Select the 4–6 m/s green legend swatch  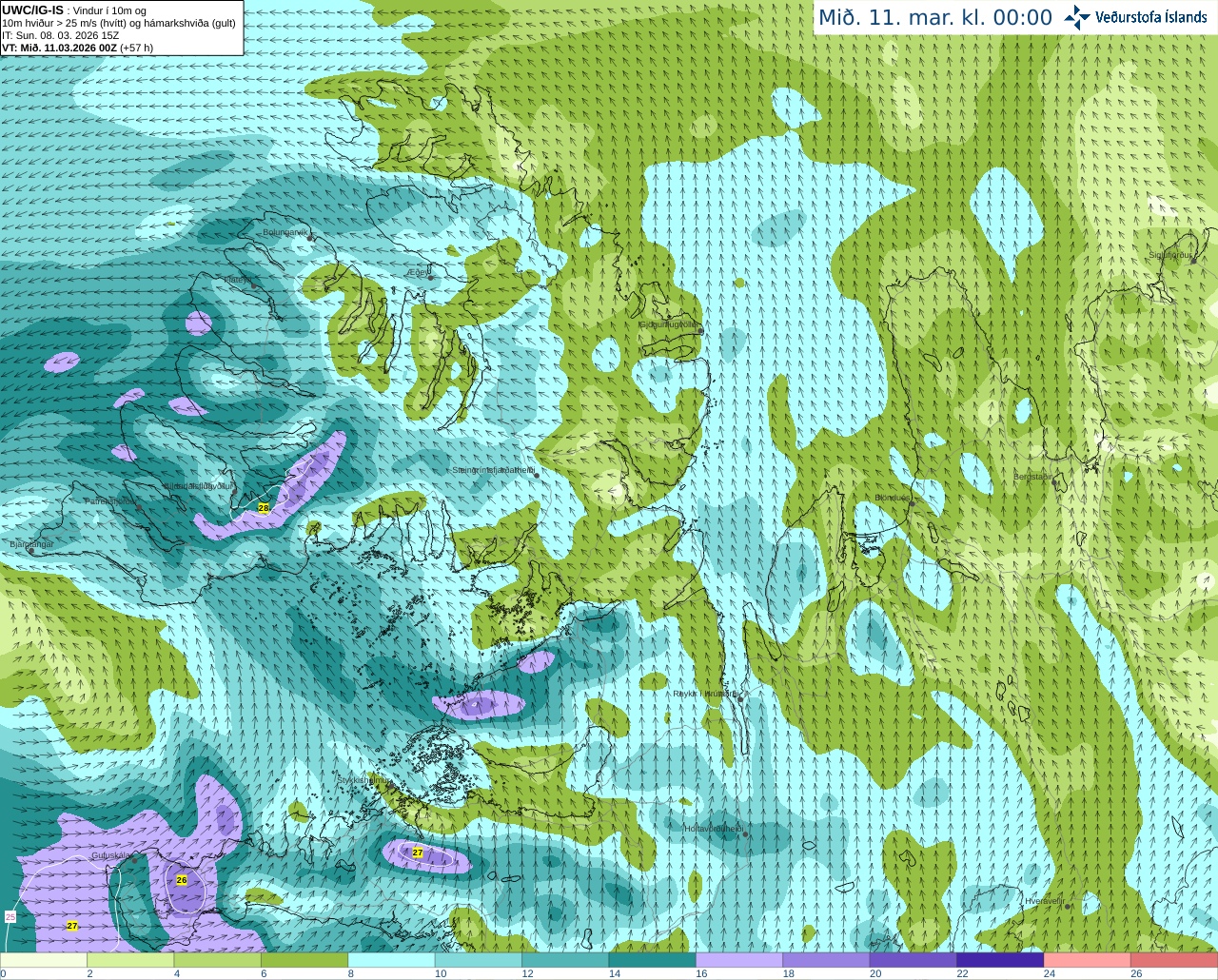click(218, 960)
